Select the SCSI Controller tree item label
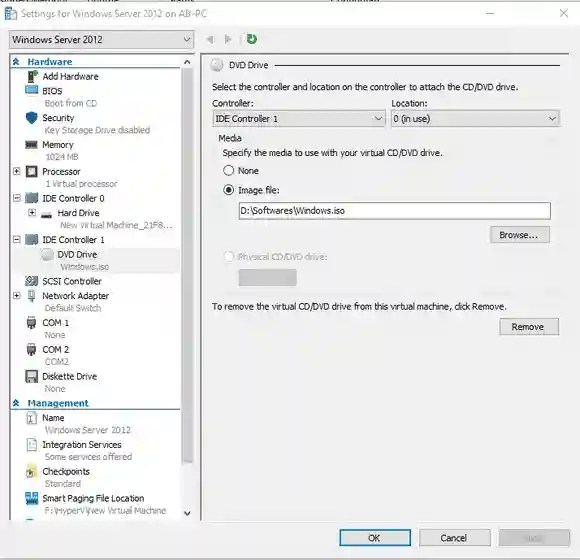Viewport: 580px width, 560px height. [72, 281]
